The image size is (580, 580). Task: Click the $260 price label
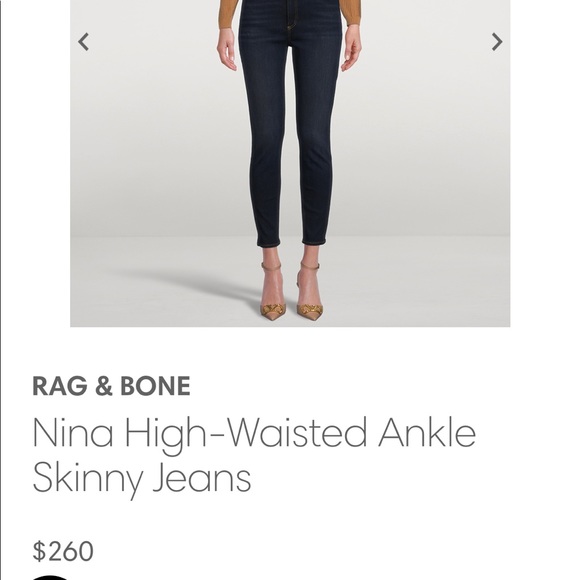(x=63, y=551)
